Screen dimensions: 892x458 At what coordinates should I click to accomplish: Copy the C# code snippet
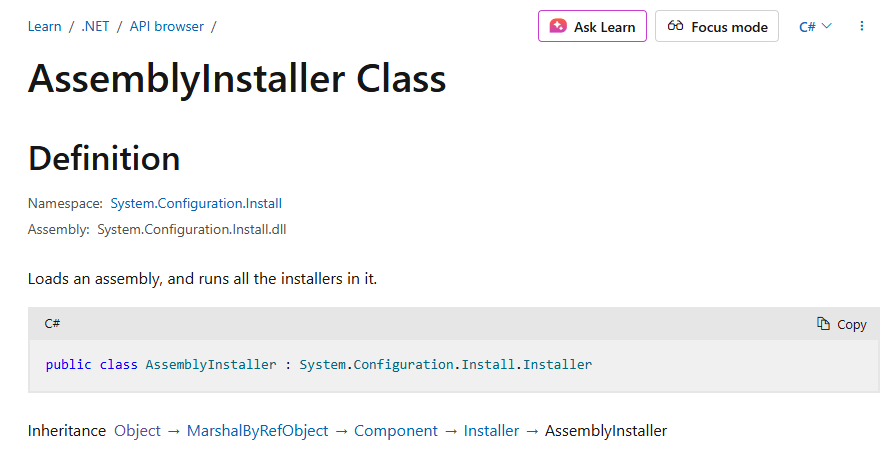(x=841, y=324)
